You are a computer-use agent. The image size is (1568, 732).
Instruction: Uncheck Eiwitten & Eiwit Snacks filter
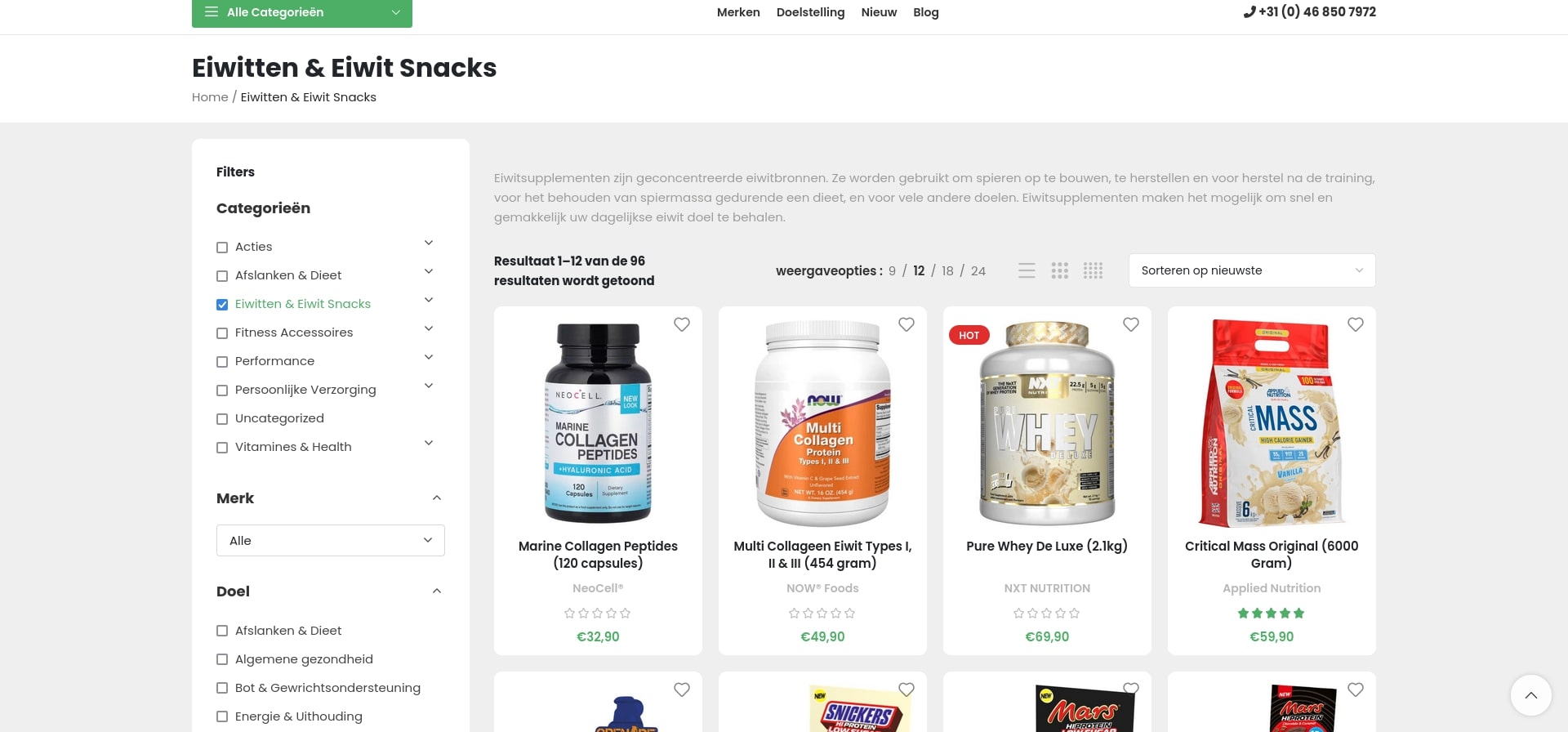[222, 305]
